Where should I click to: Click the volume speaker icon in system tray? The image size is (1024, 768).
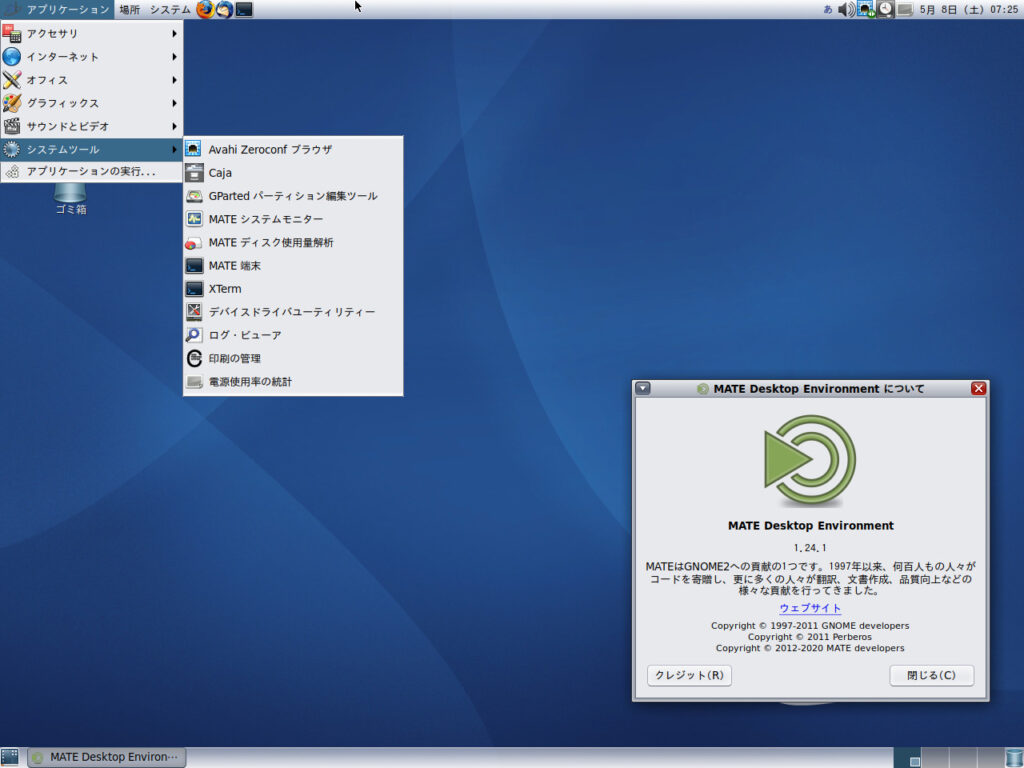845,8
